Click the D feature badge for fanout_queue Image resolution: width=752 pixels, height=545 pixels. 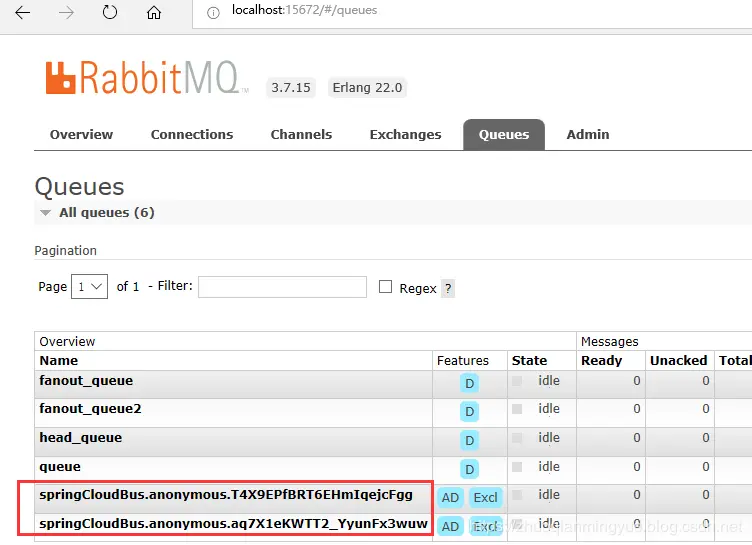(x=470, y=383)
